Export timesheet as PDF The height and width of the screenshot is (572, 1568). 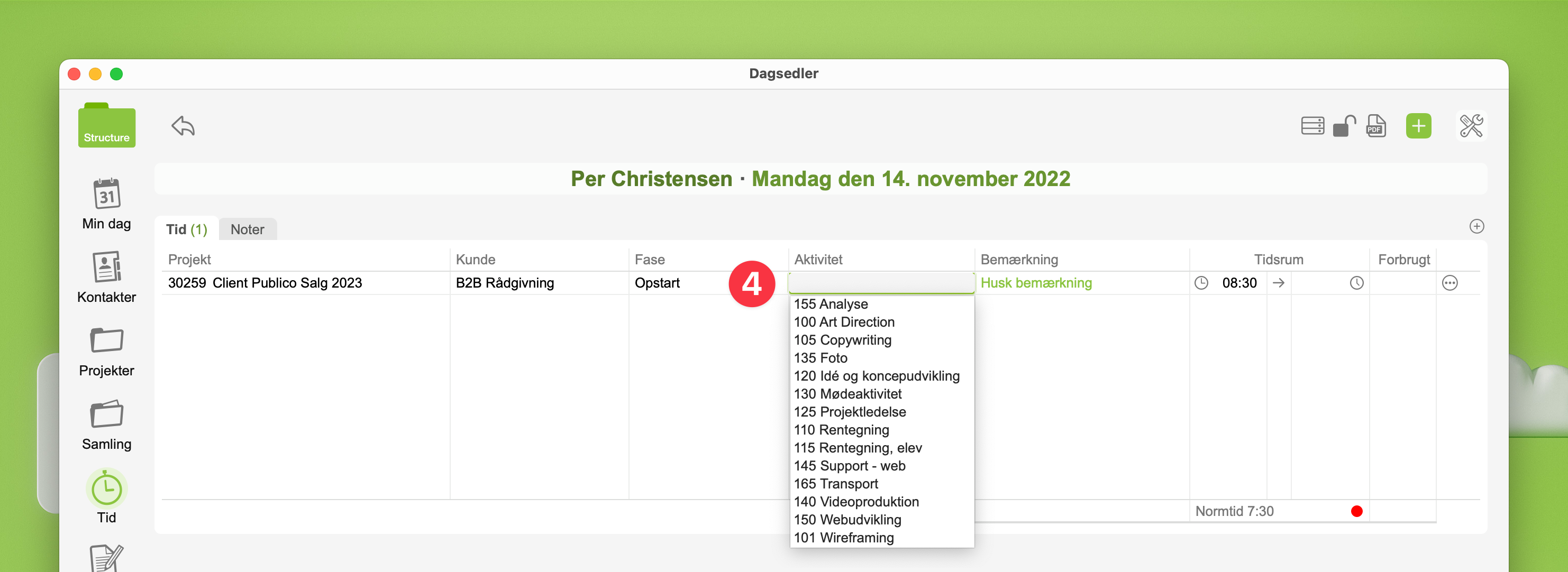click(1375, 126)
